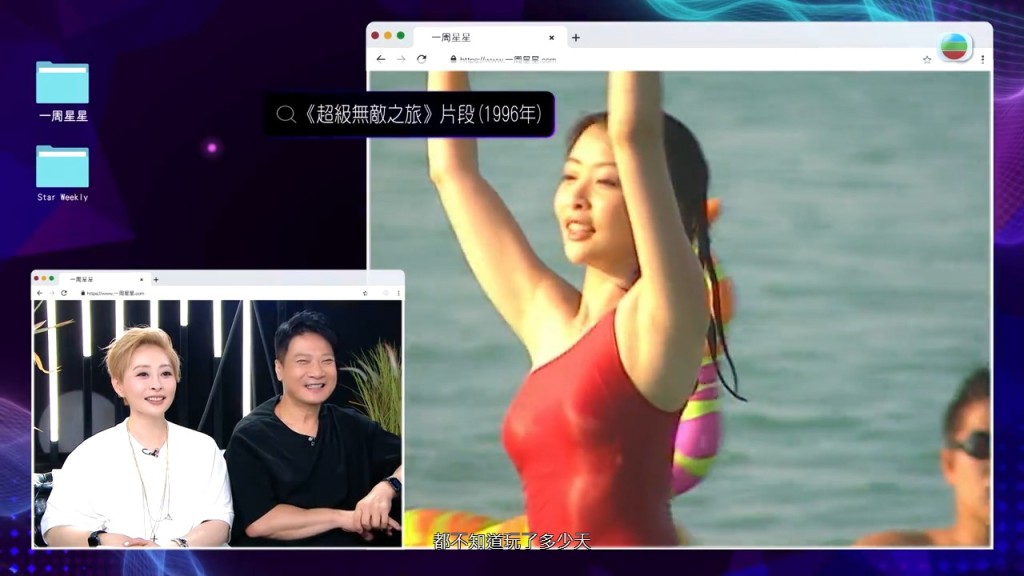The image size is (1024, 576).
Task: Add new tab in small browser window
Action: pyautogui.click(x=155, y=280)
